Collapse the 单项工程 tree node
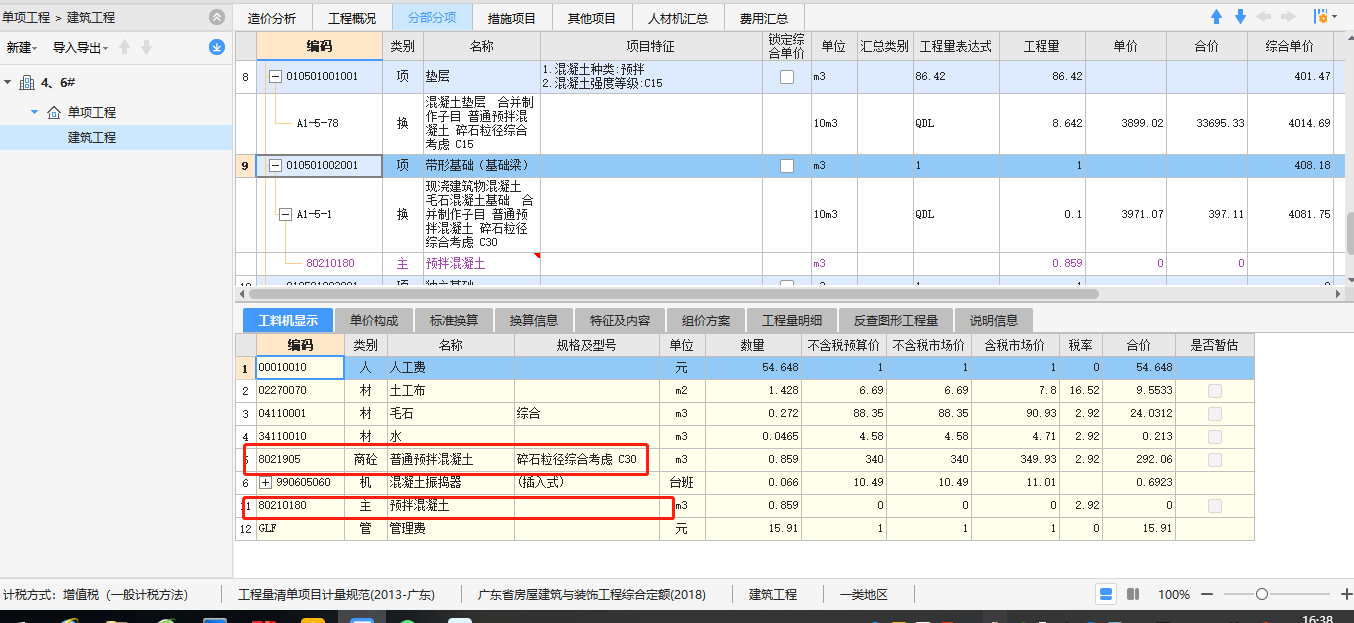Viewport: 1354px width, 623px height. 34,112
